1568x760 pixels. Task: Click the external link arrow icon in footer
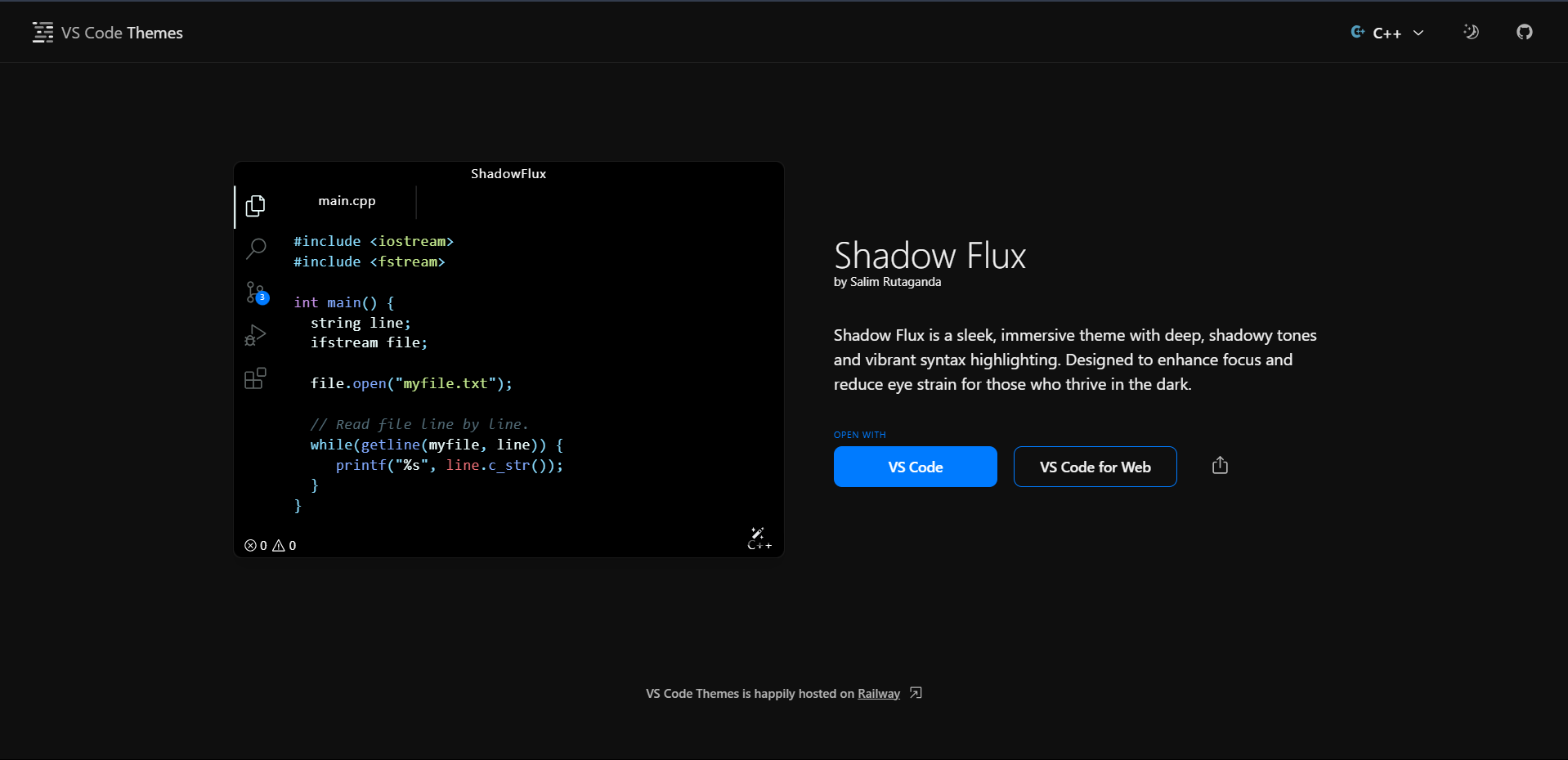(x=916, y=693)
